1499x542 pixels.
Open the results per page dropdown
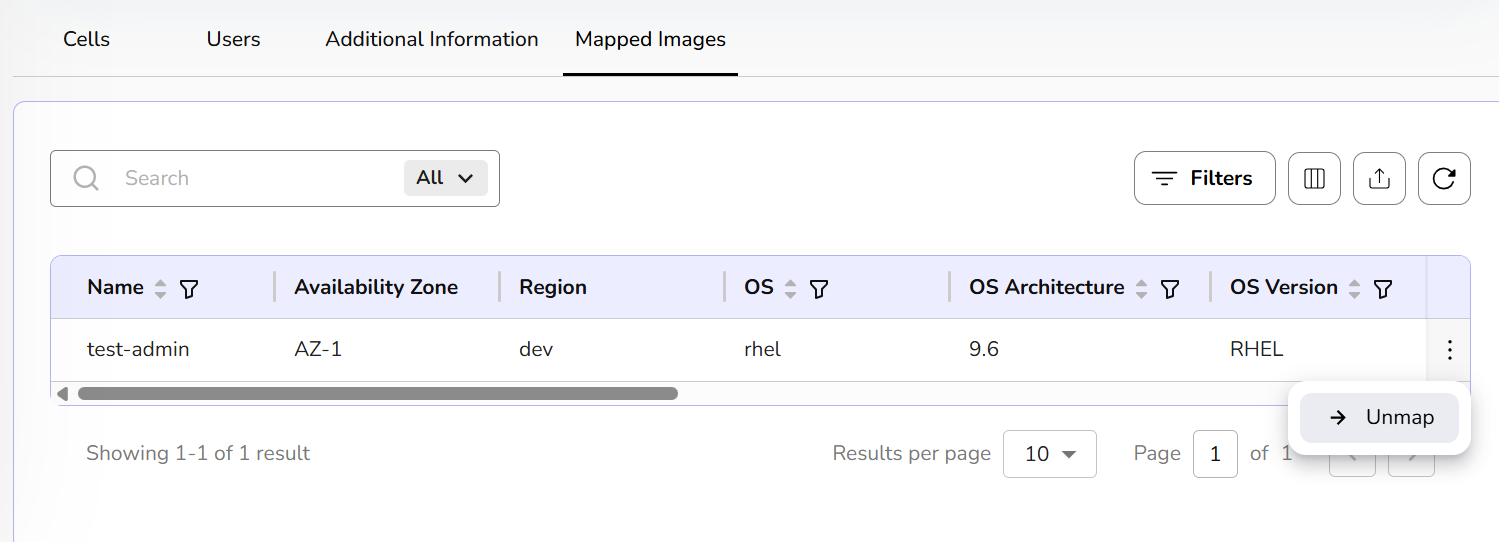[1049, 454]
